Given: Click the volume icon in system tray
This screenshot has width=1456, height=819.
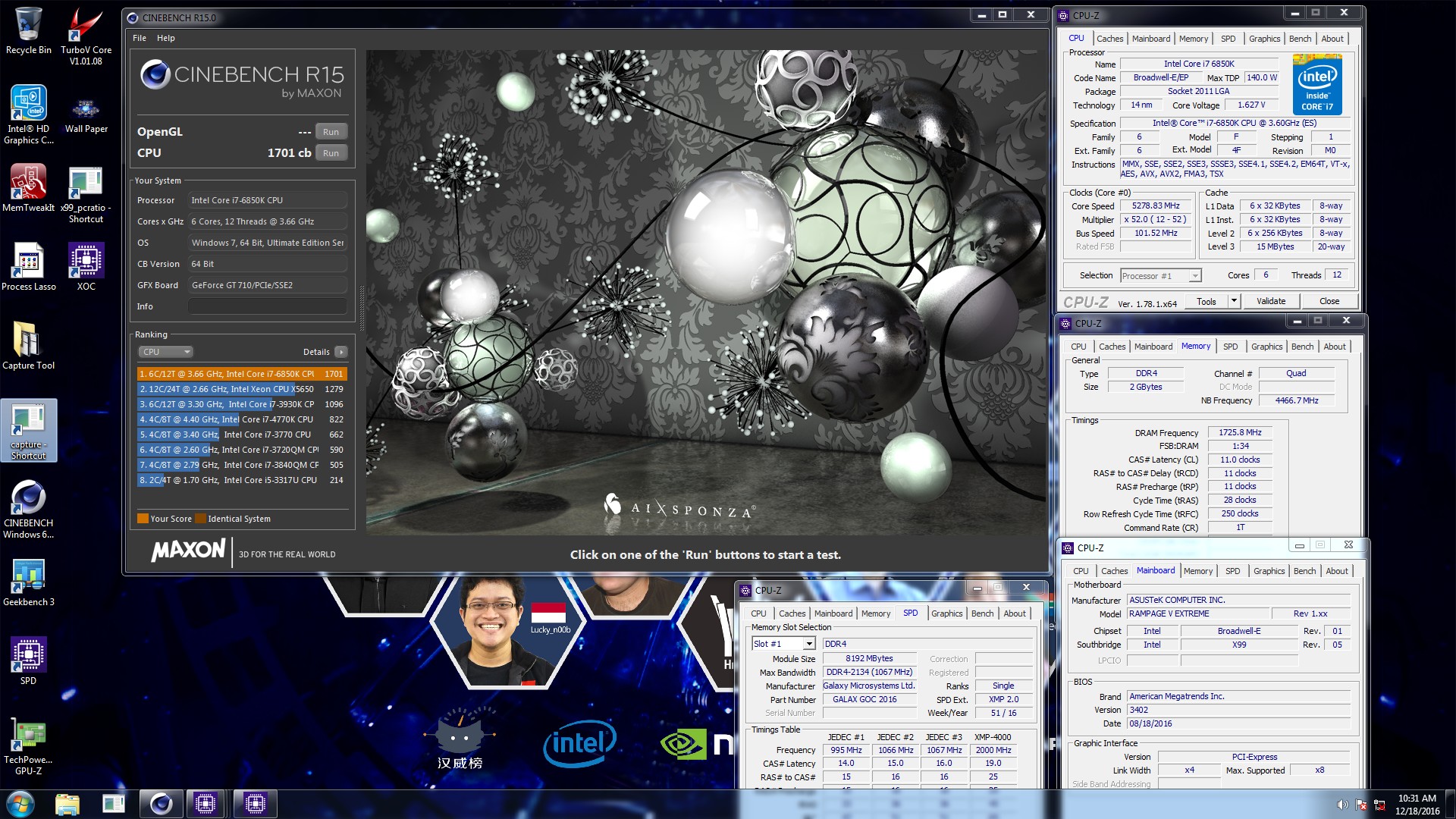Looking at the screenshot, I should point(1342,805).
